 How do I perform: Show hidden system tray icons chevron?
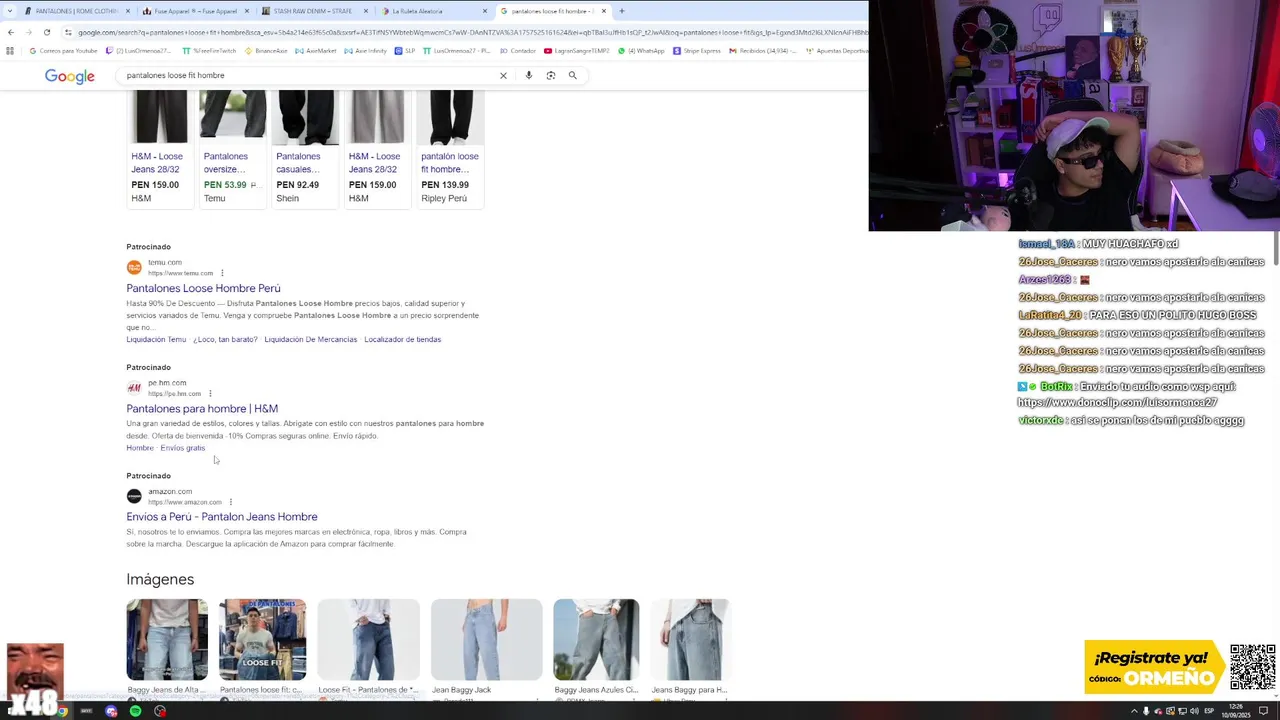point(1134,711)
